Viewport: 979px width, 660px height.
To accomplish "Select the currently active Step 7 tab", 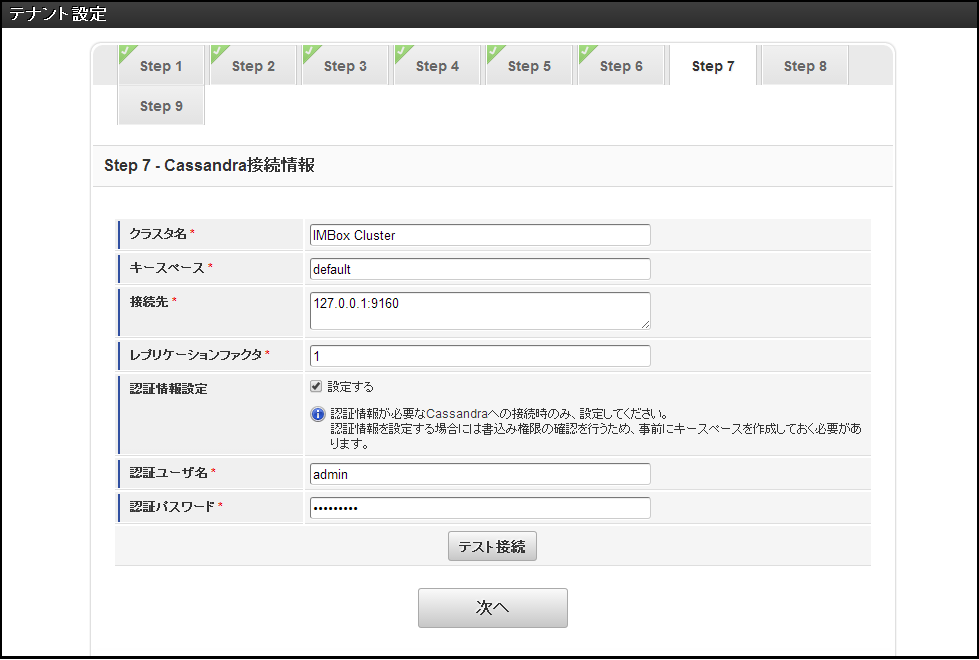I will click(x=712, y=65).
